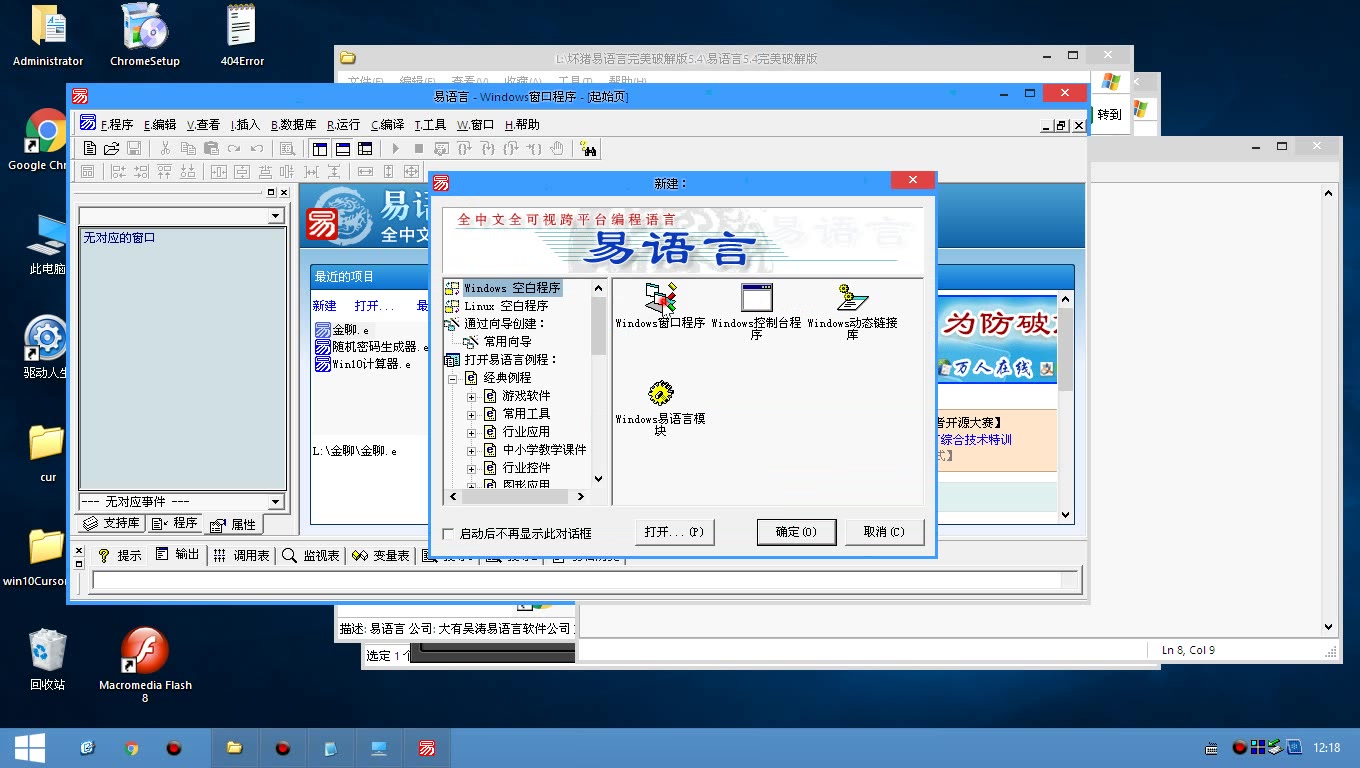Switch to the 监视表 tab
Image resolution: width=1360 pixels, height=768 pixels.
pos(311,555)
